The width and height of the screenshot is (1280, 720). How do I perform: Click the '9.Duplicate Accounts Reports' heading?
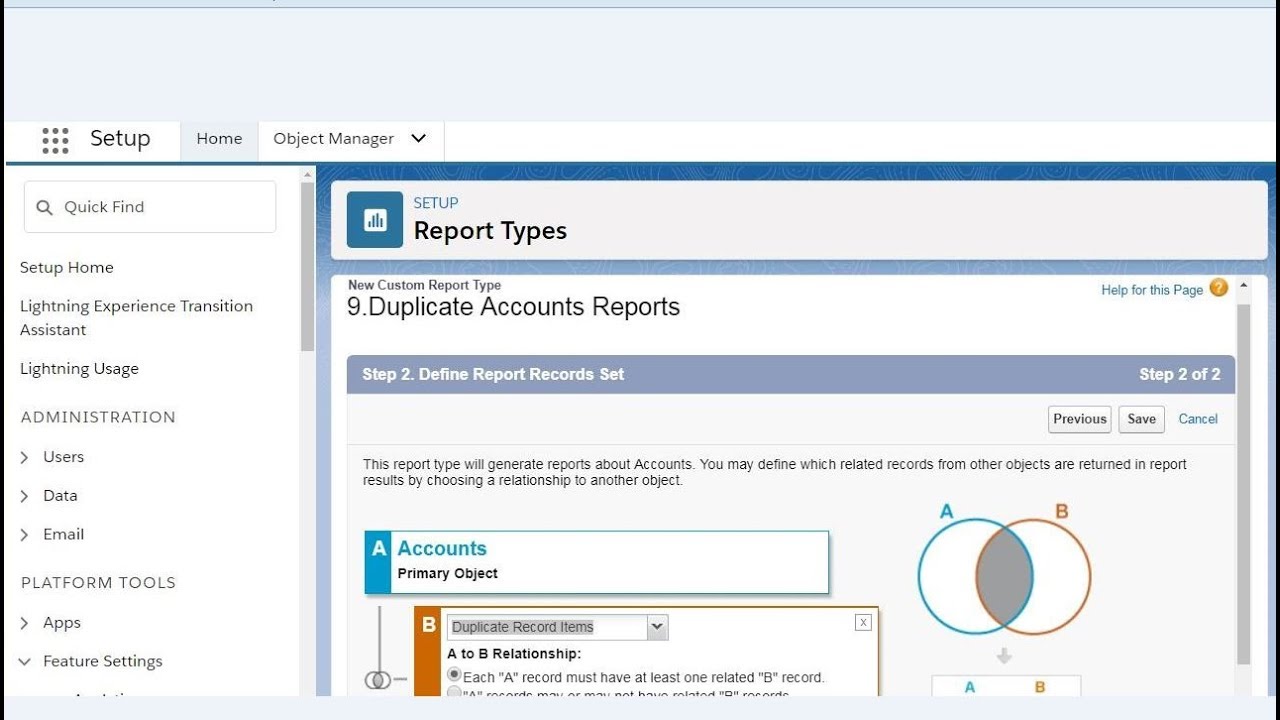pyautogui.click(x=513, y=307)
